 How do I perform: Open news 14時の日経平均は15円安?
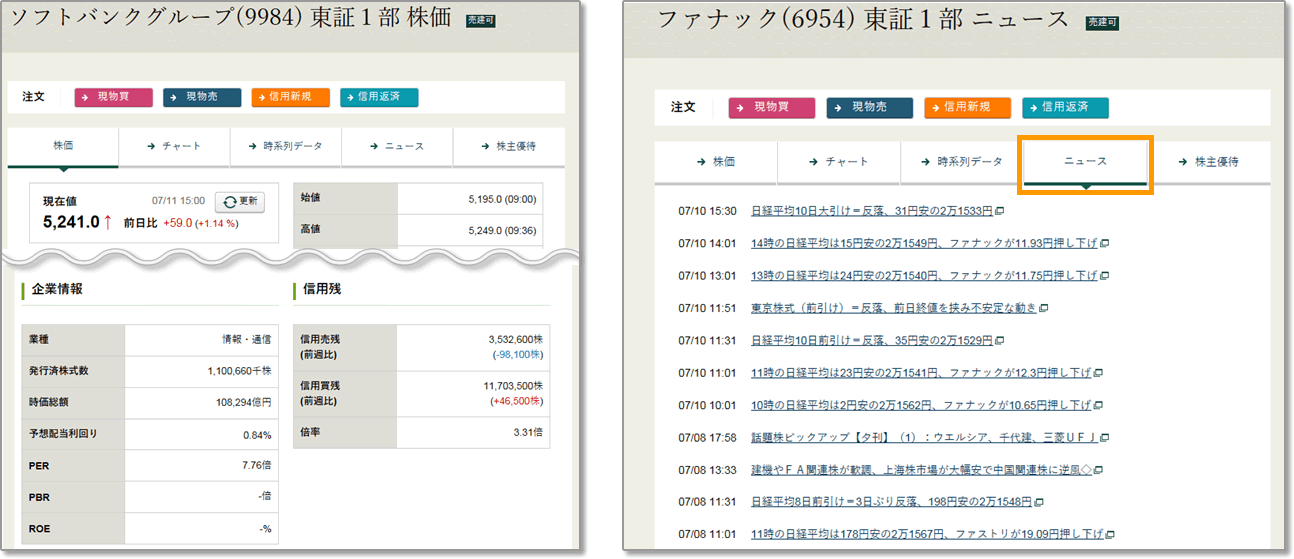(x=923, y=243)
